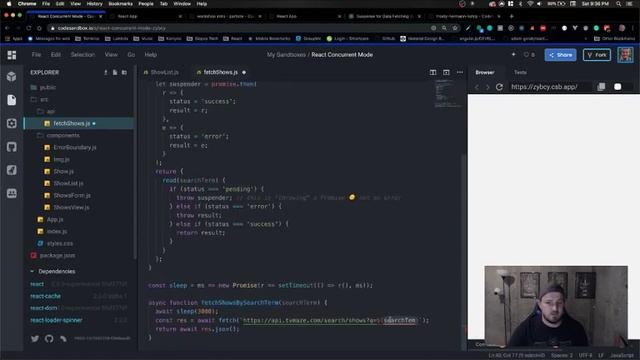Screen dimensions: 640x360
Task: Open the Sandbox Info cube icon
Action: coord(12,77)
